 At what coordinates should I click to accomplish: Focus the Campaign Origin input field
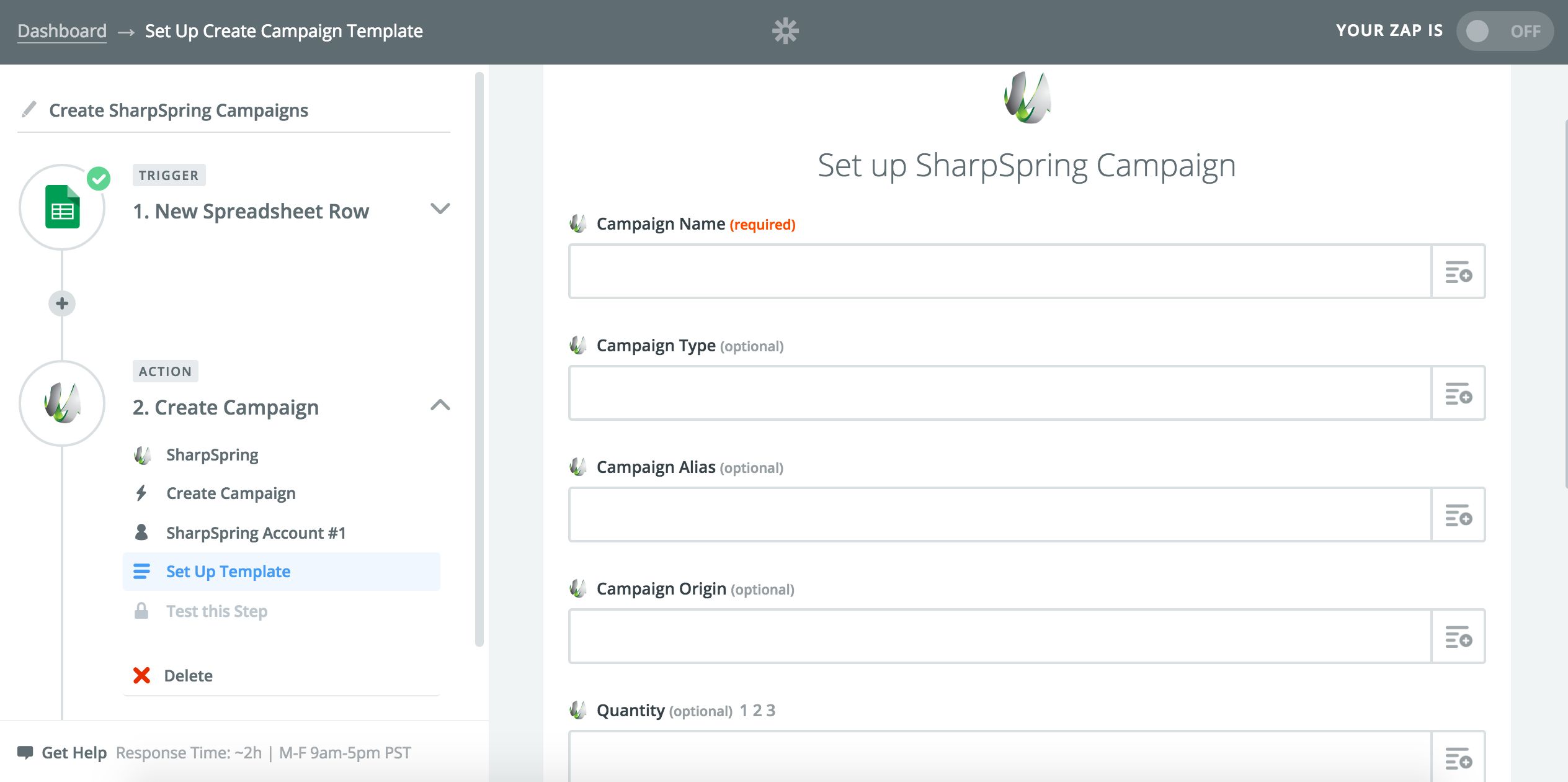1000,637
